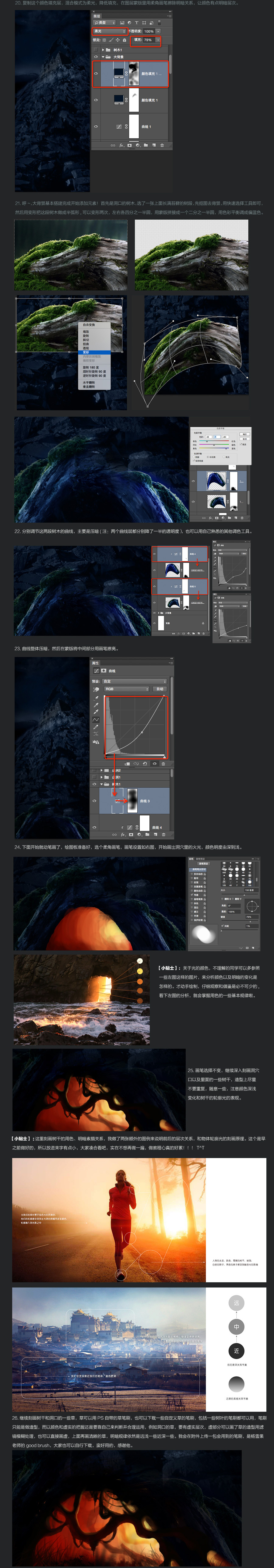Hide the 曲线 4 layer

[94, 827]
